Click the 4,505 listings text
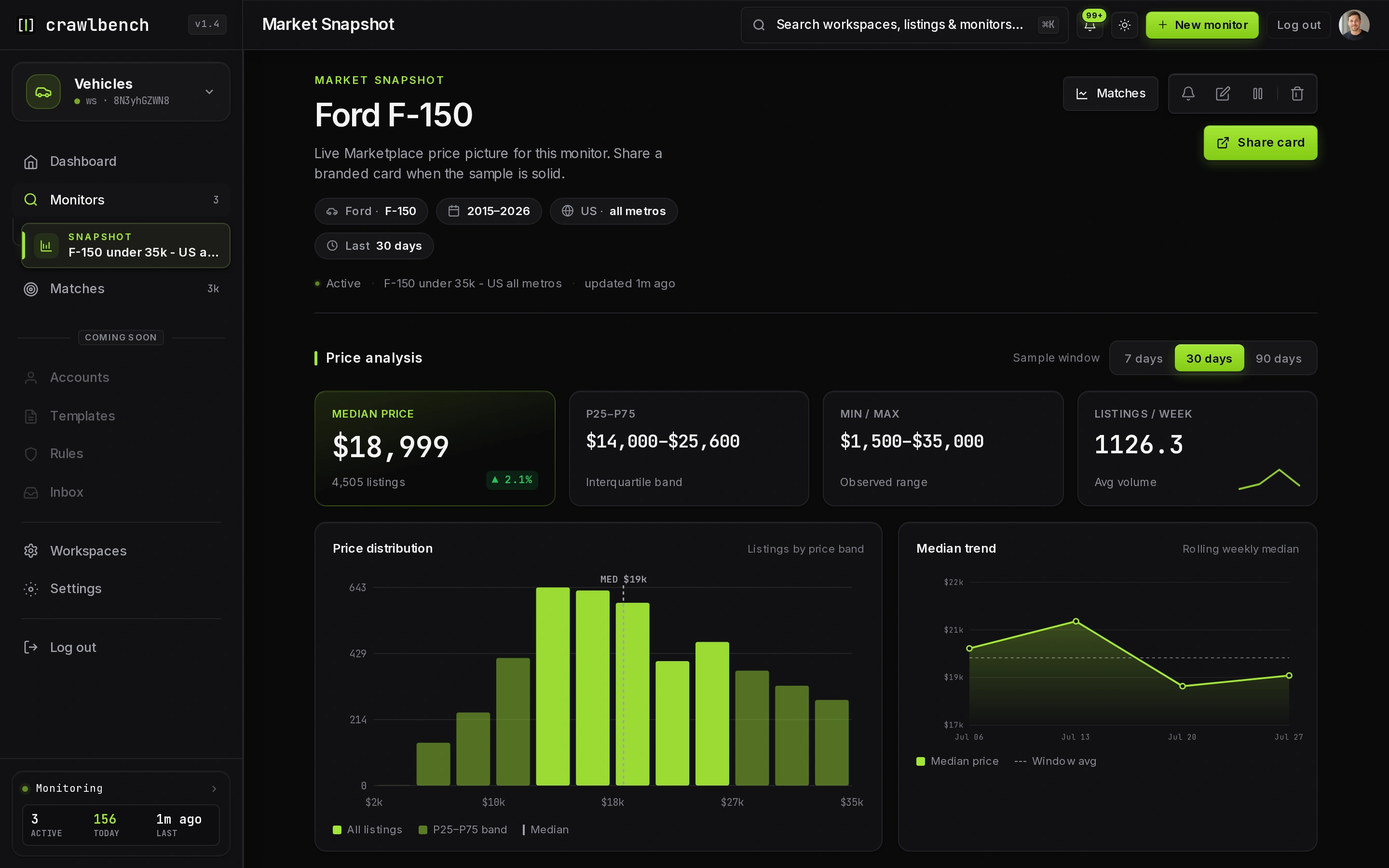The image size is (1389, 868). tap(368, 482)
